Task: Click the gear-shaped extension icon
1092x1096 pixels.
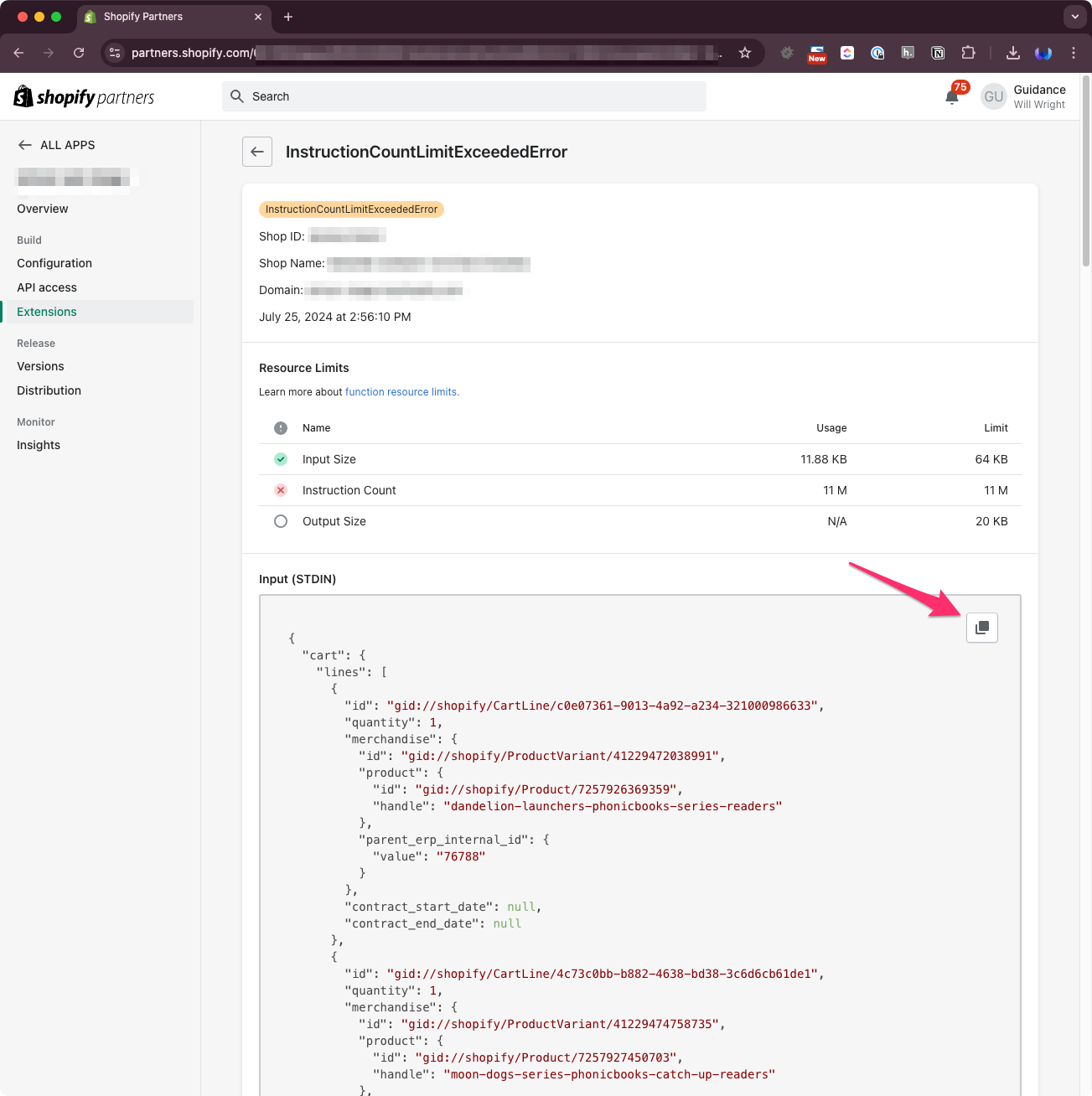Action: (787, 53)
